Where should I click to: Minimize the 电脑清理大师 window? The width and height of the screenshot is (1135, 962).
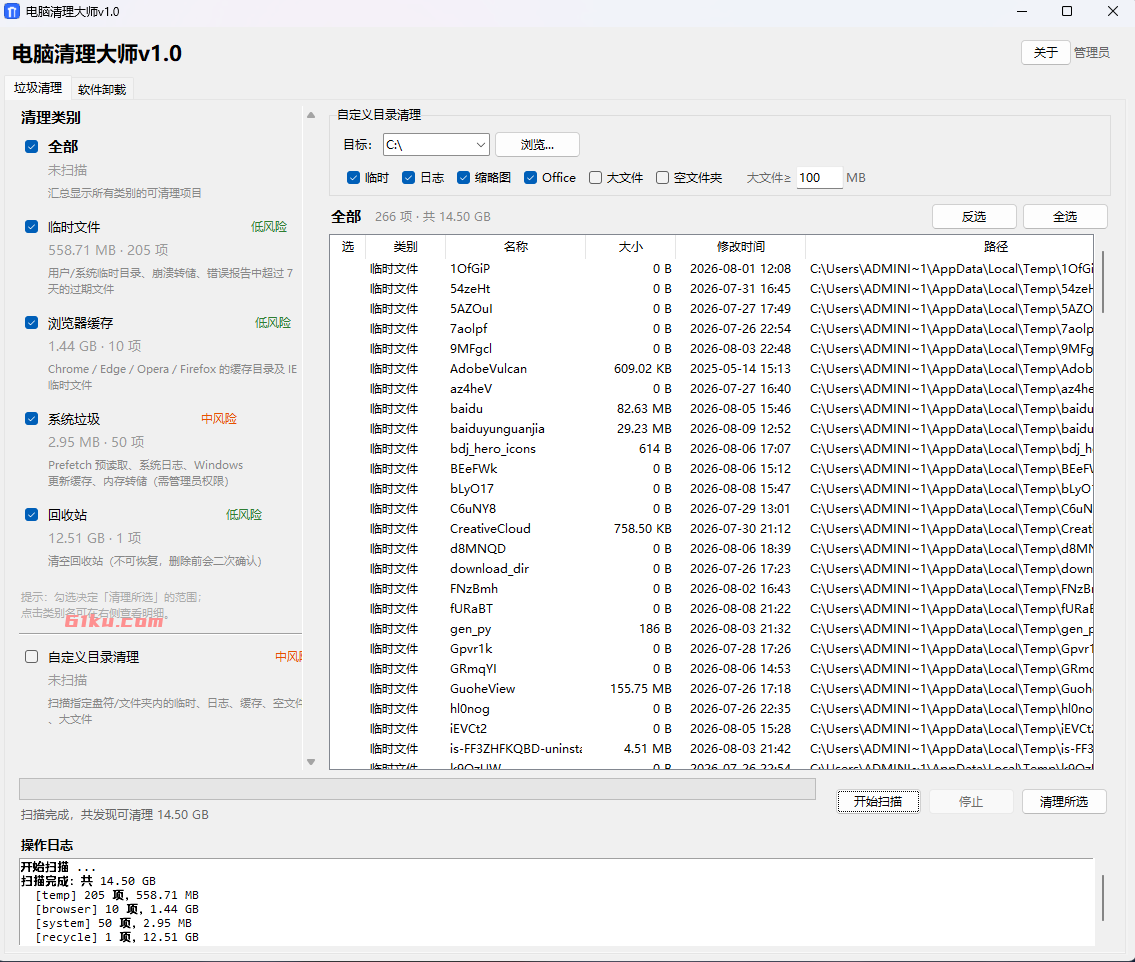pos(1022,12)
